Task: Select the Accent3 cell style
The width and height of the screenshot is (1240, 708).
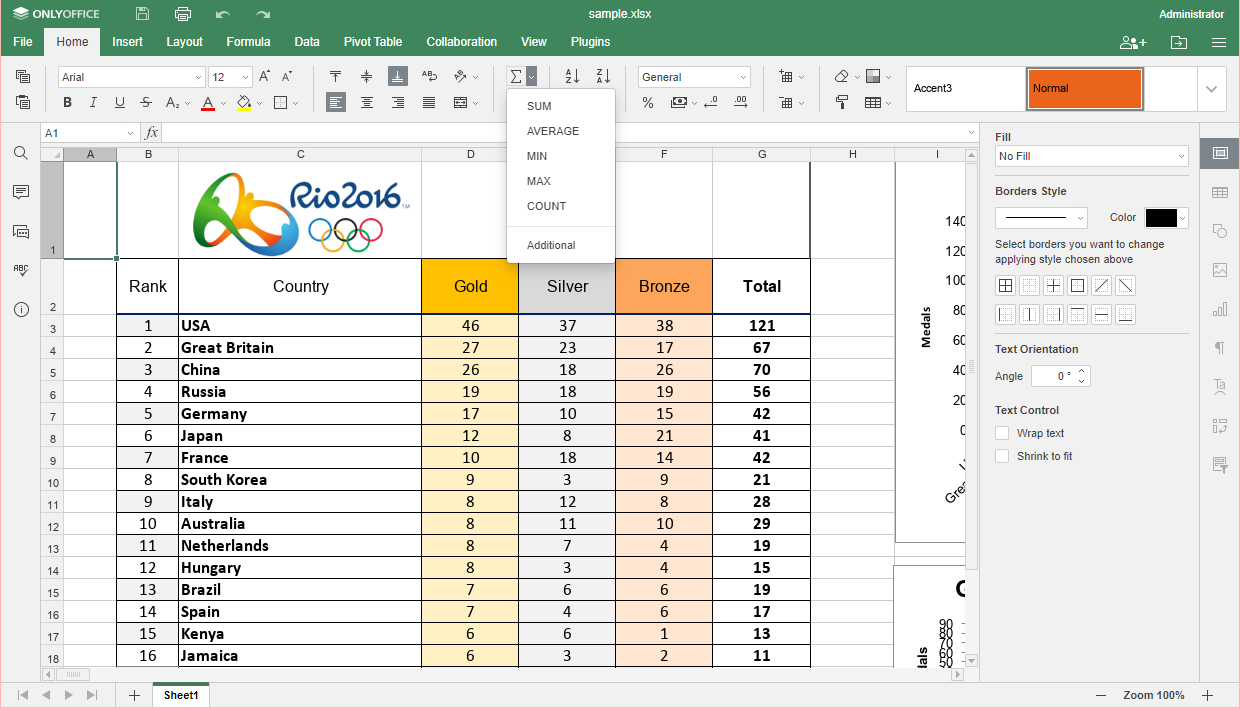Action: coord(965,89)
